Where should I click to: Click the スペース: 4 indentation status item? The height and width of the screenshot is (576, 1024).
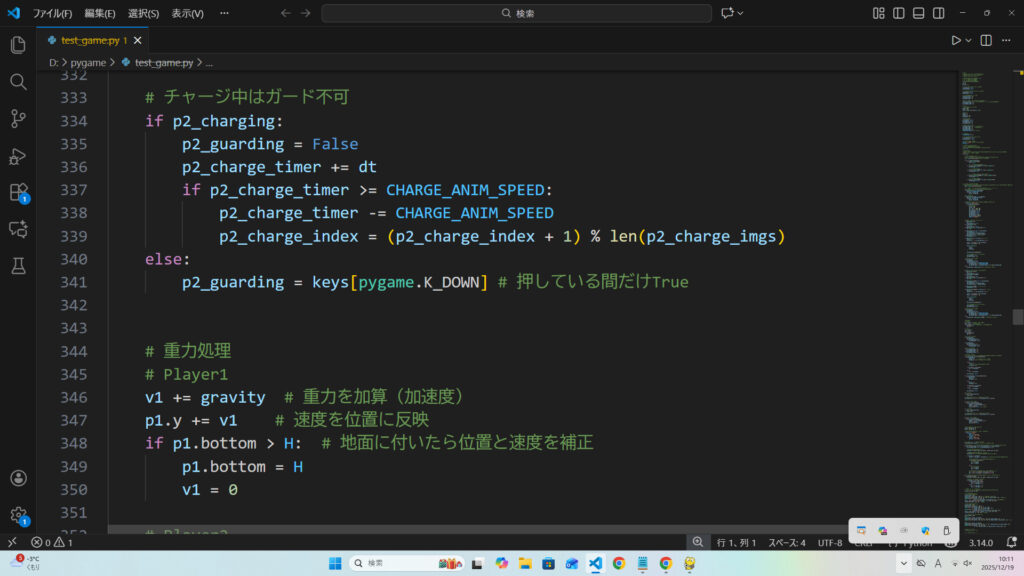pyautogui.click(x=786, y=542)
